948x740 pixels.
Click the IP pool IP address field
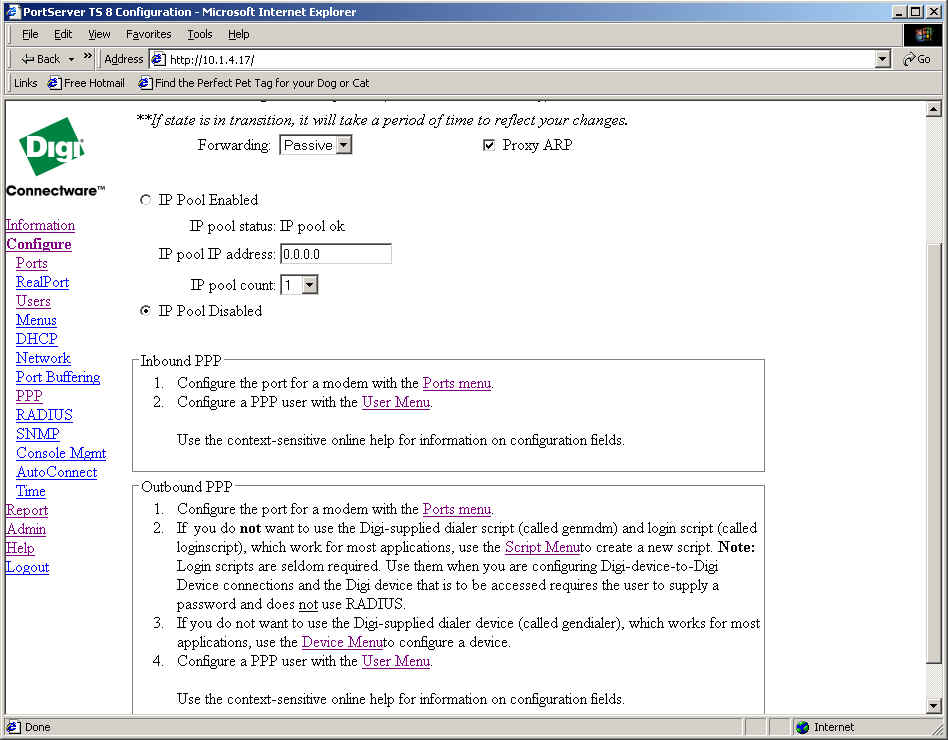[x=336, y=254]
